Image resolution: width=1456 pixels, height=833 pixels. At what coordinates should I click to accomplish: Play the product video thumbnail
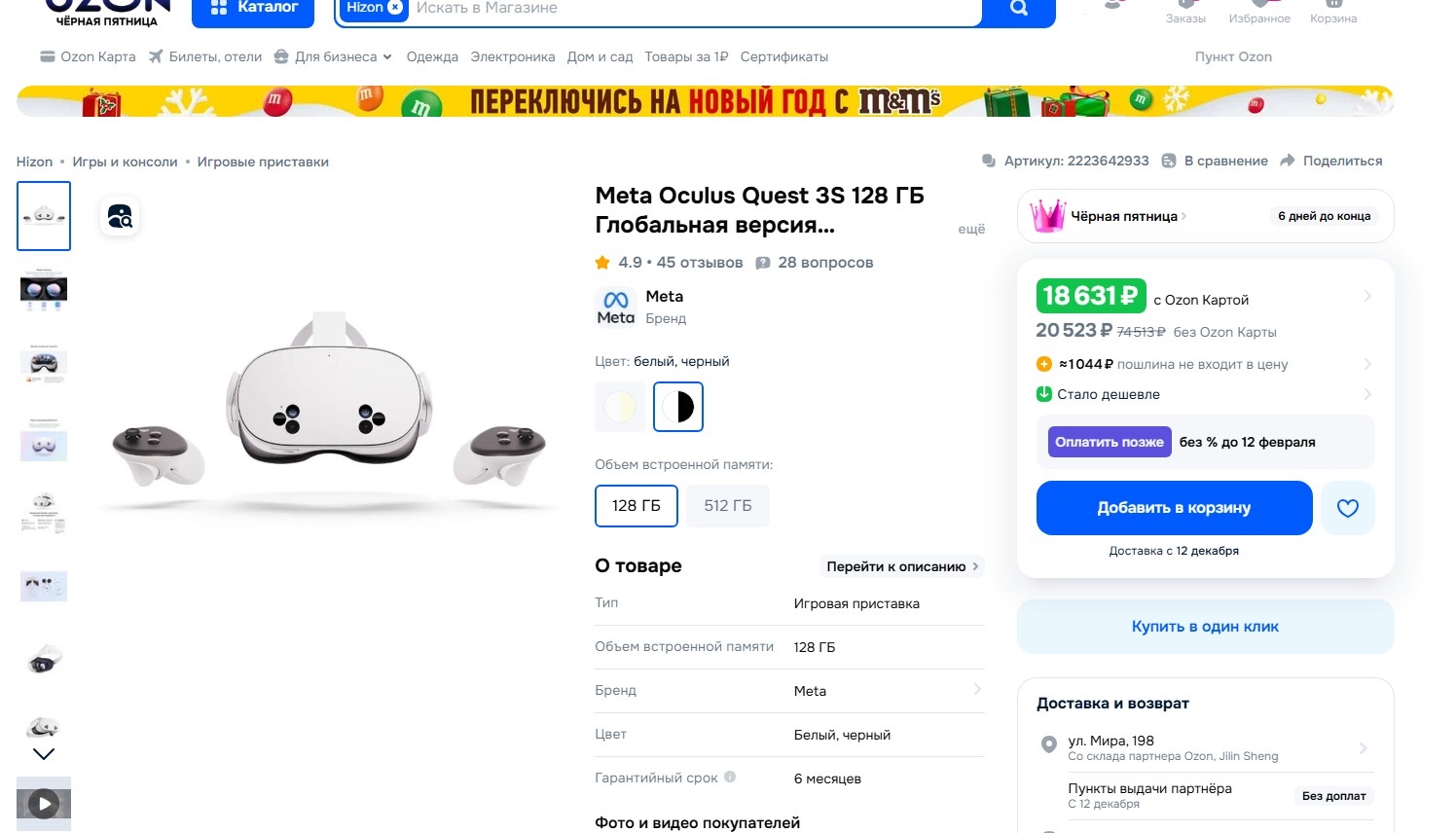click(44, 804)
